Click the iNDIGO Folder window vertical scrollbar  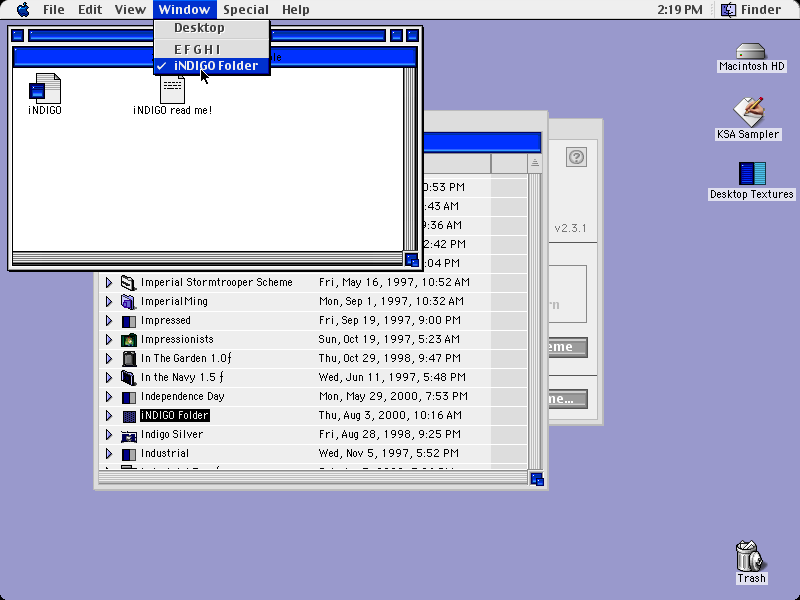410,159
